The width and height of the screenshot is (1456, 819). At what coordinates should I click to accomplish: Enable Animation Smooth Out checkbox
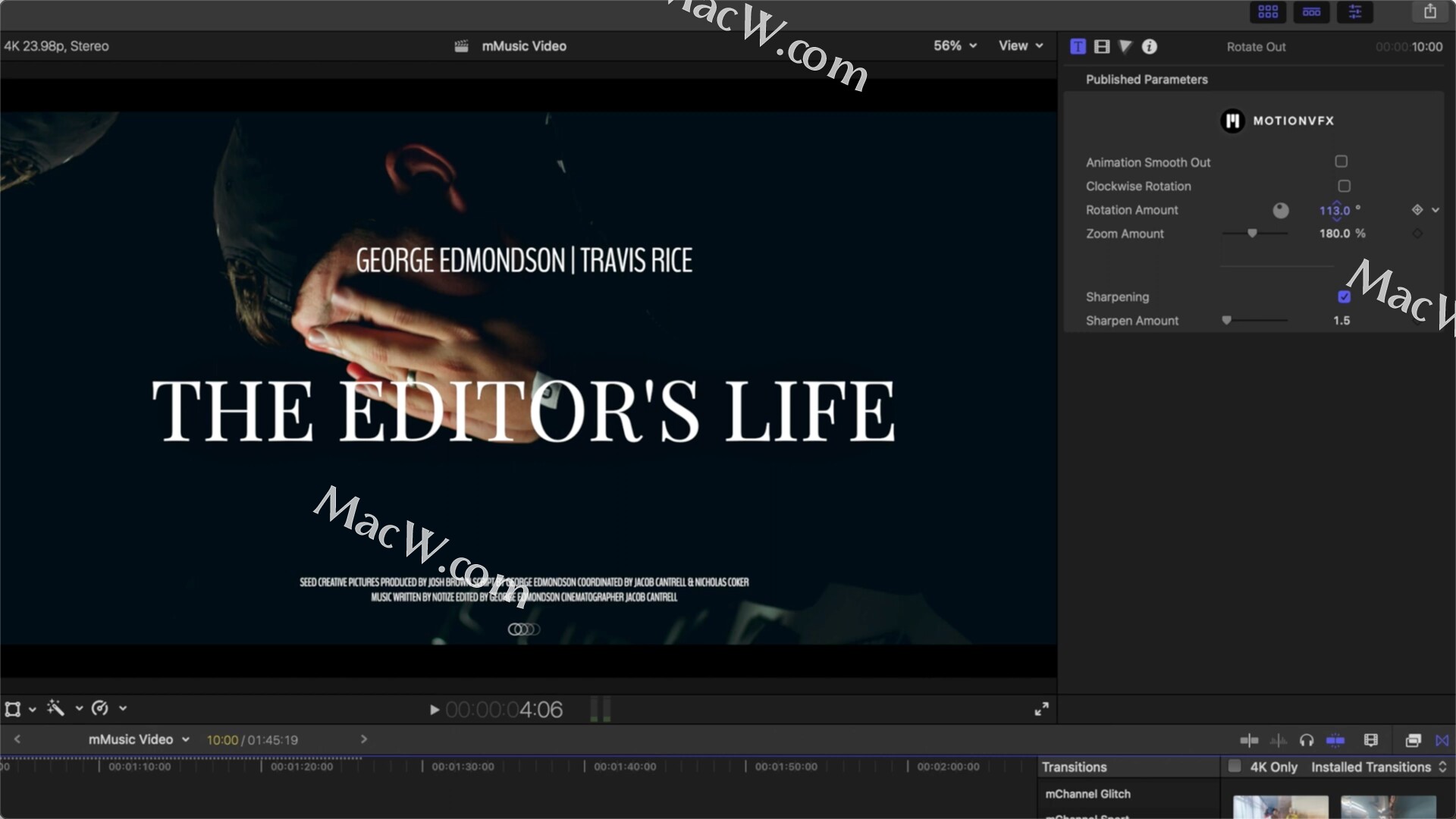coord(1341,162)
